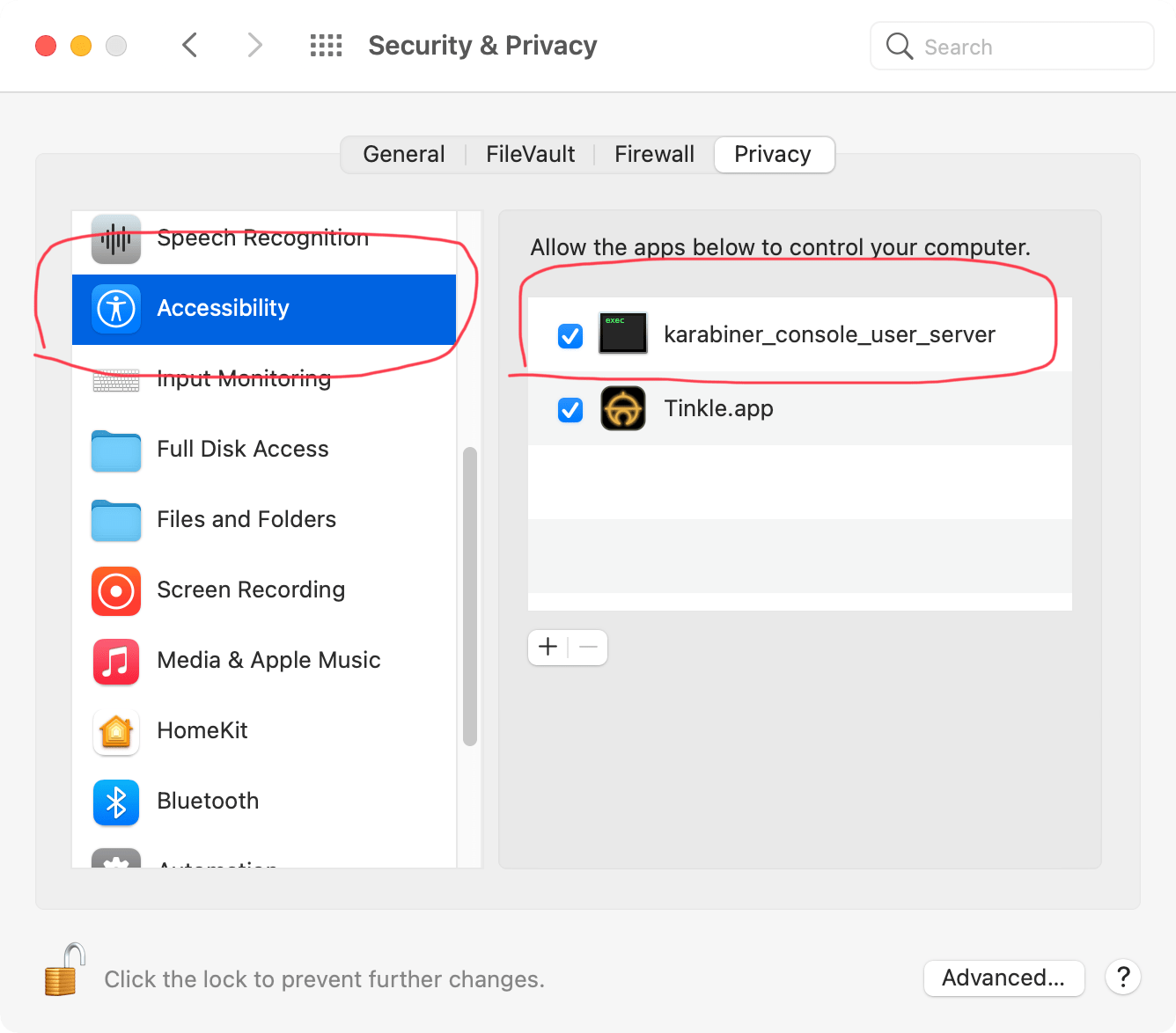This screenshot has height=1033, width=1176.
Task: Go forward with the right chevron
Action: (254, 45)
